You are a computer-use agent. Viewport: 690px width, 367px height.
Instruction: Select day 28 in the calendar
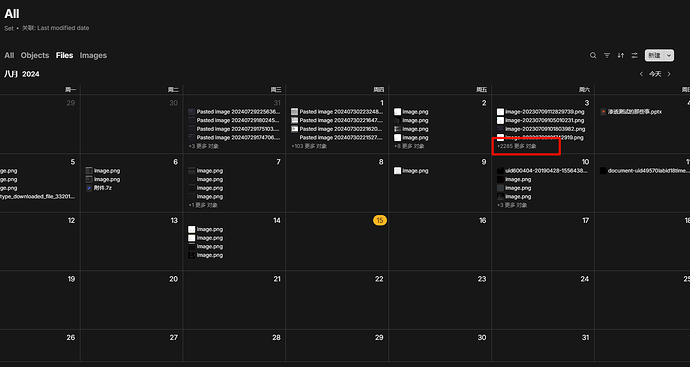pos(276,338)
